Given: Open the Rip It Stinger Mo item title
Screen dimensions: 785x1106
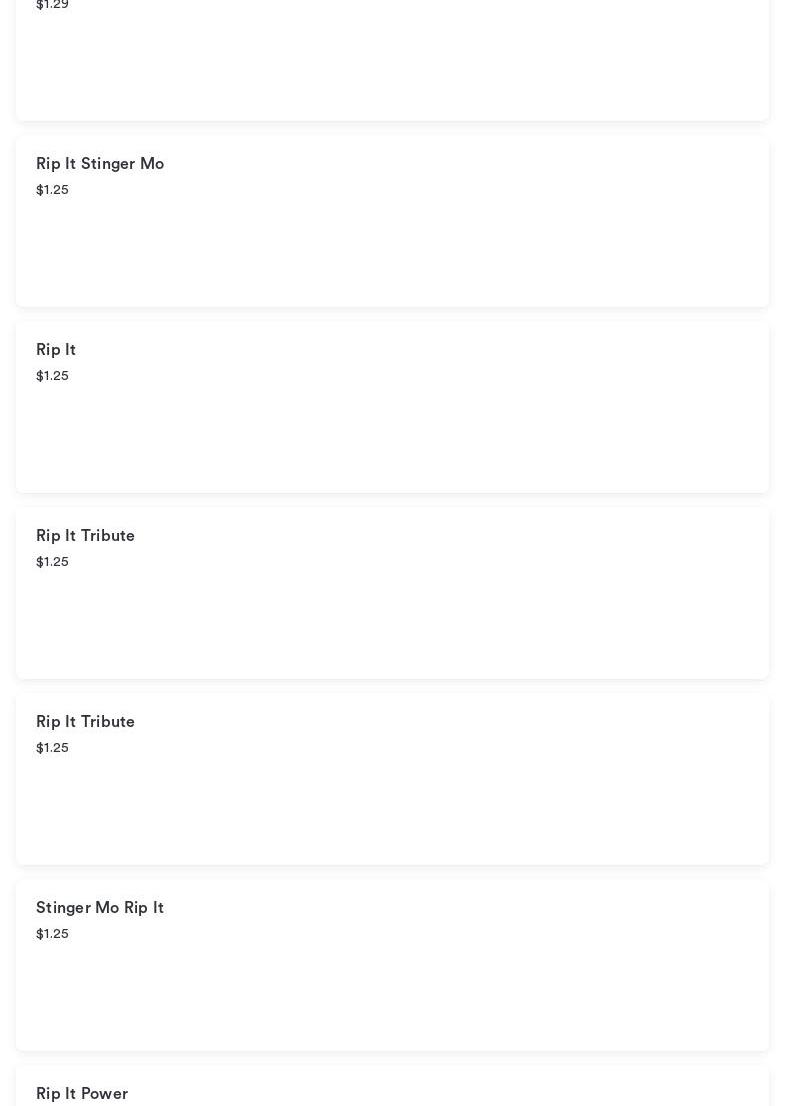Looking at the screenshot, I should pos(100,164).
